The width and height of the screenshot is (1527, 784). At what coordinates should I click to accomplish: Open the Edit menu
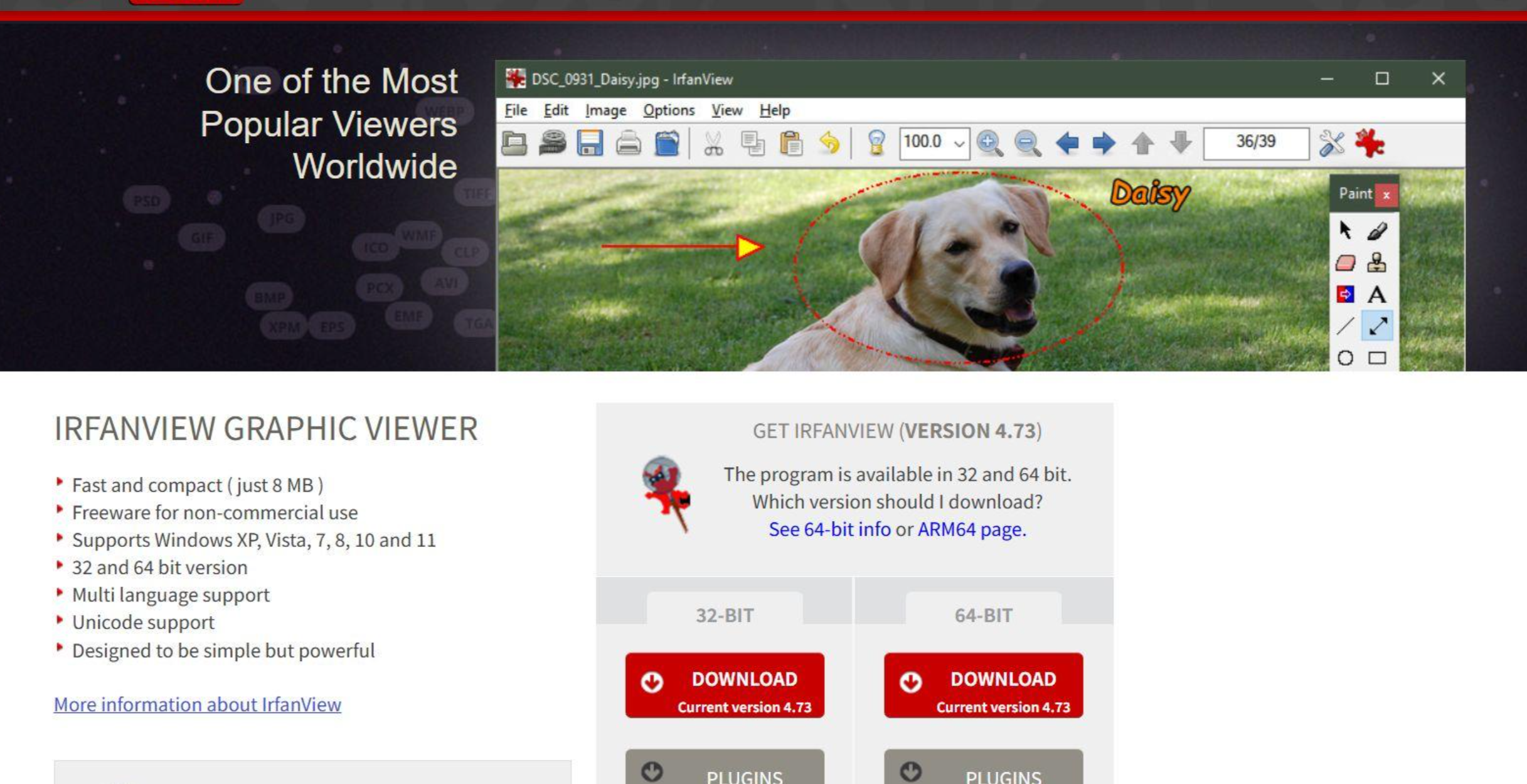(556, 110)
